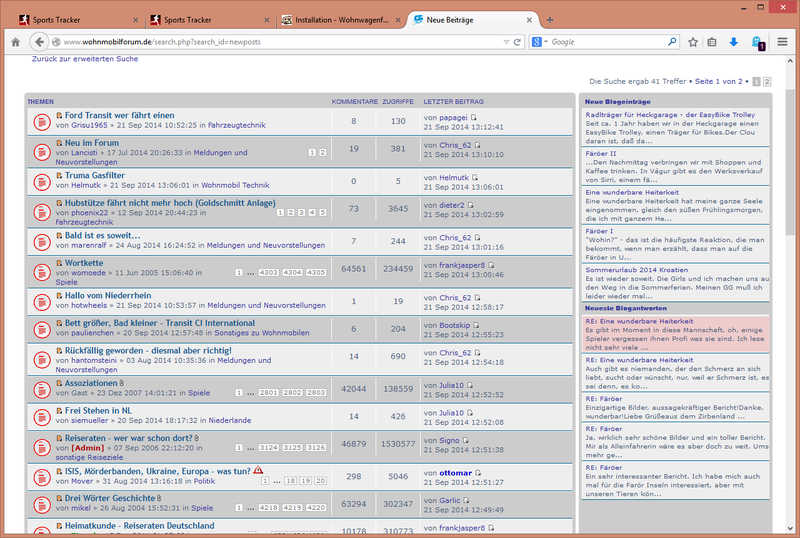The width and height of the screenshot is (800, 538).
Task: Close the Neue Beiträge tab
Action: coord(529,20)
